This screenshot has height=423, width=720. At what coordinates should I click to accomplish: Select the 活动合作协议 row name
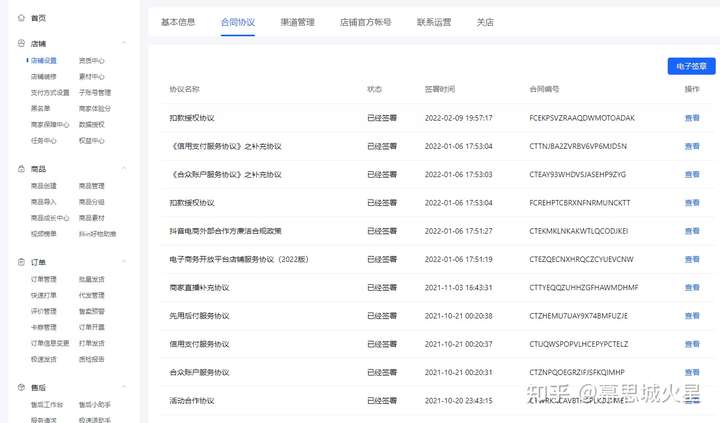tap(192, 401)
